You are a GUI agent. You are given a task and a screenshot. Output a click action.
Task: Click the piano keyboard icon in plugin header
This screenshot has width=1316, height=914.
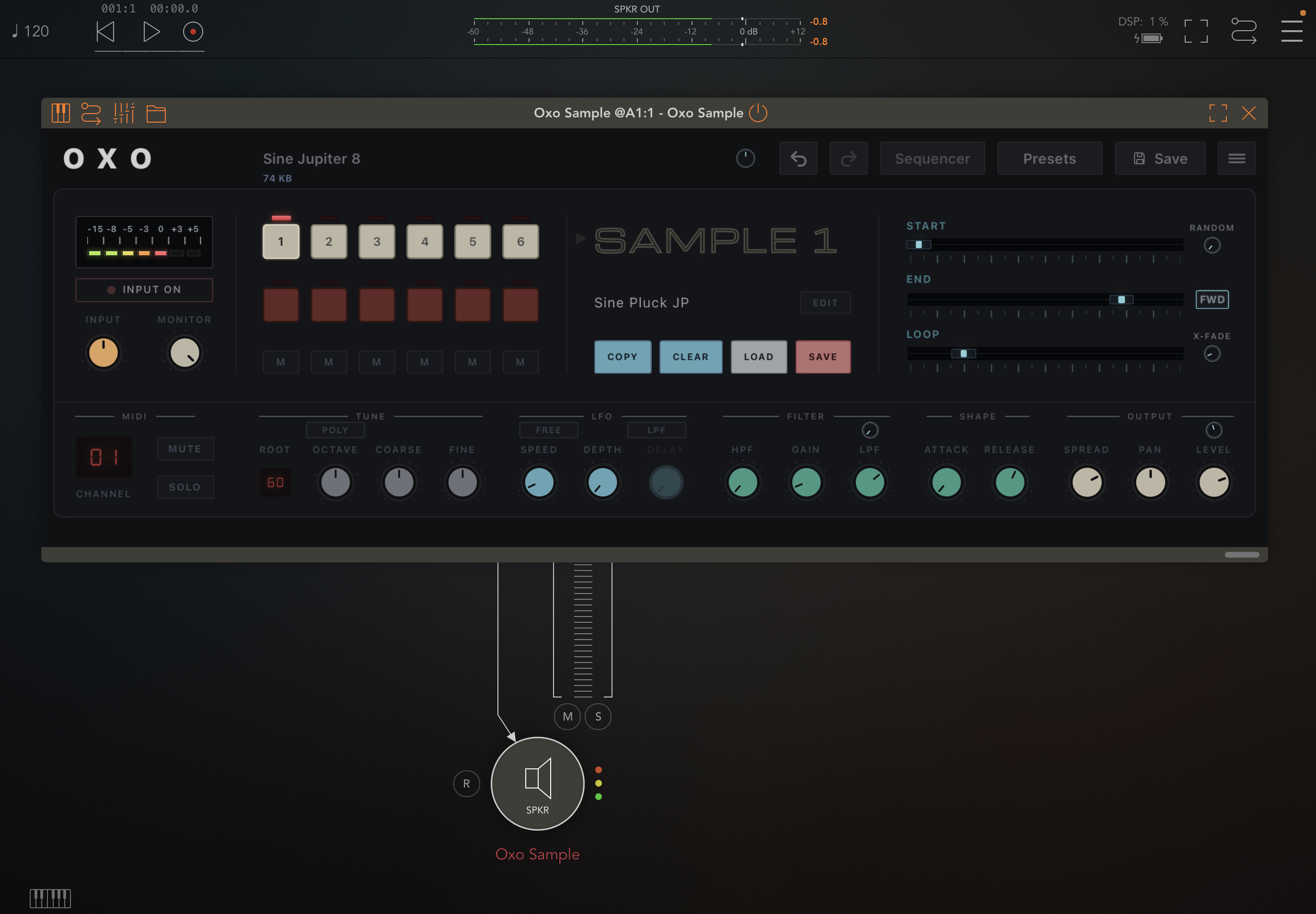point(61,113)
